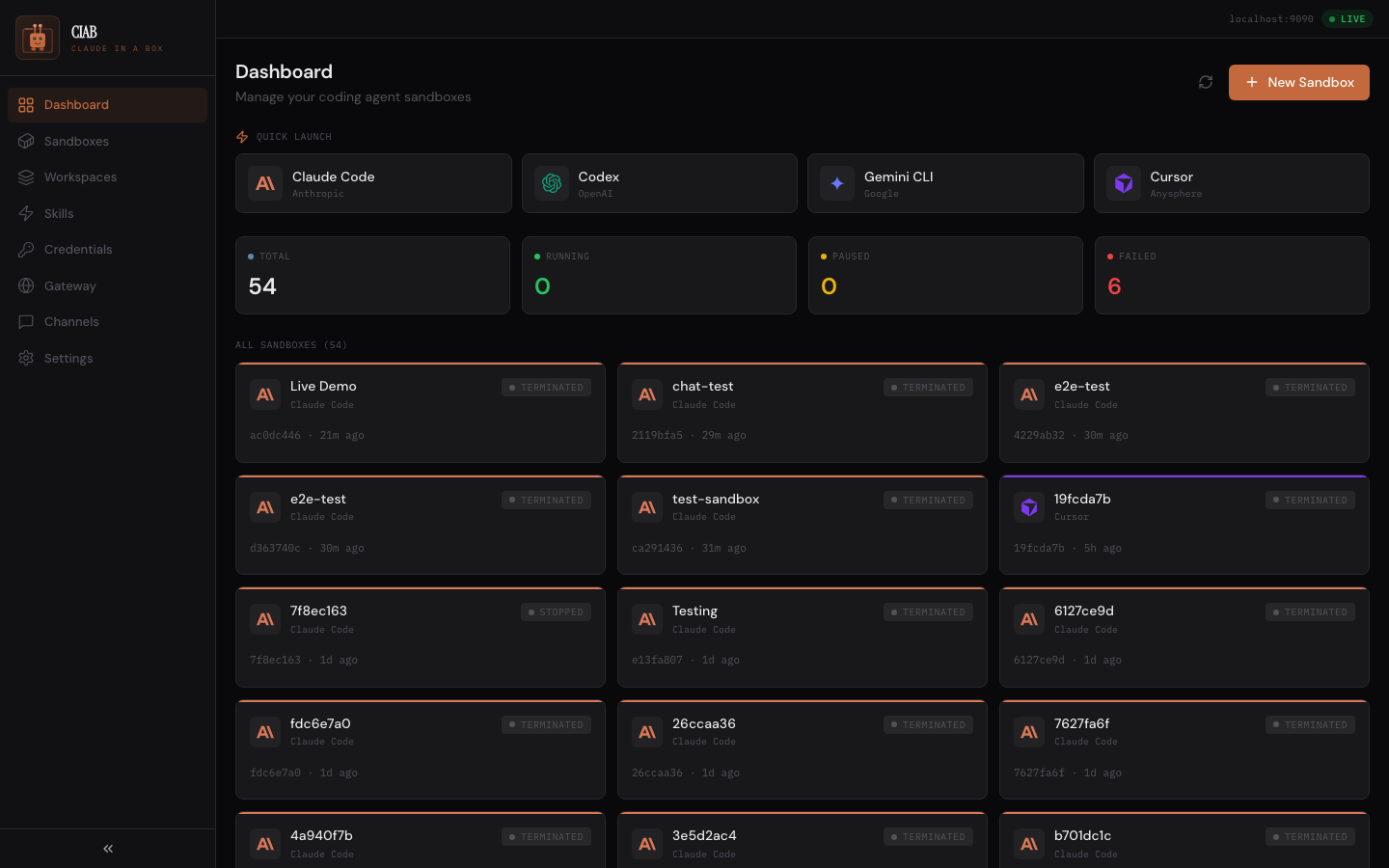Click the Cursor cube icon in Quick Launch
This screenshot has width=1389, height=868.
pyautogui.click(x=1124, y=183)
